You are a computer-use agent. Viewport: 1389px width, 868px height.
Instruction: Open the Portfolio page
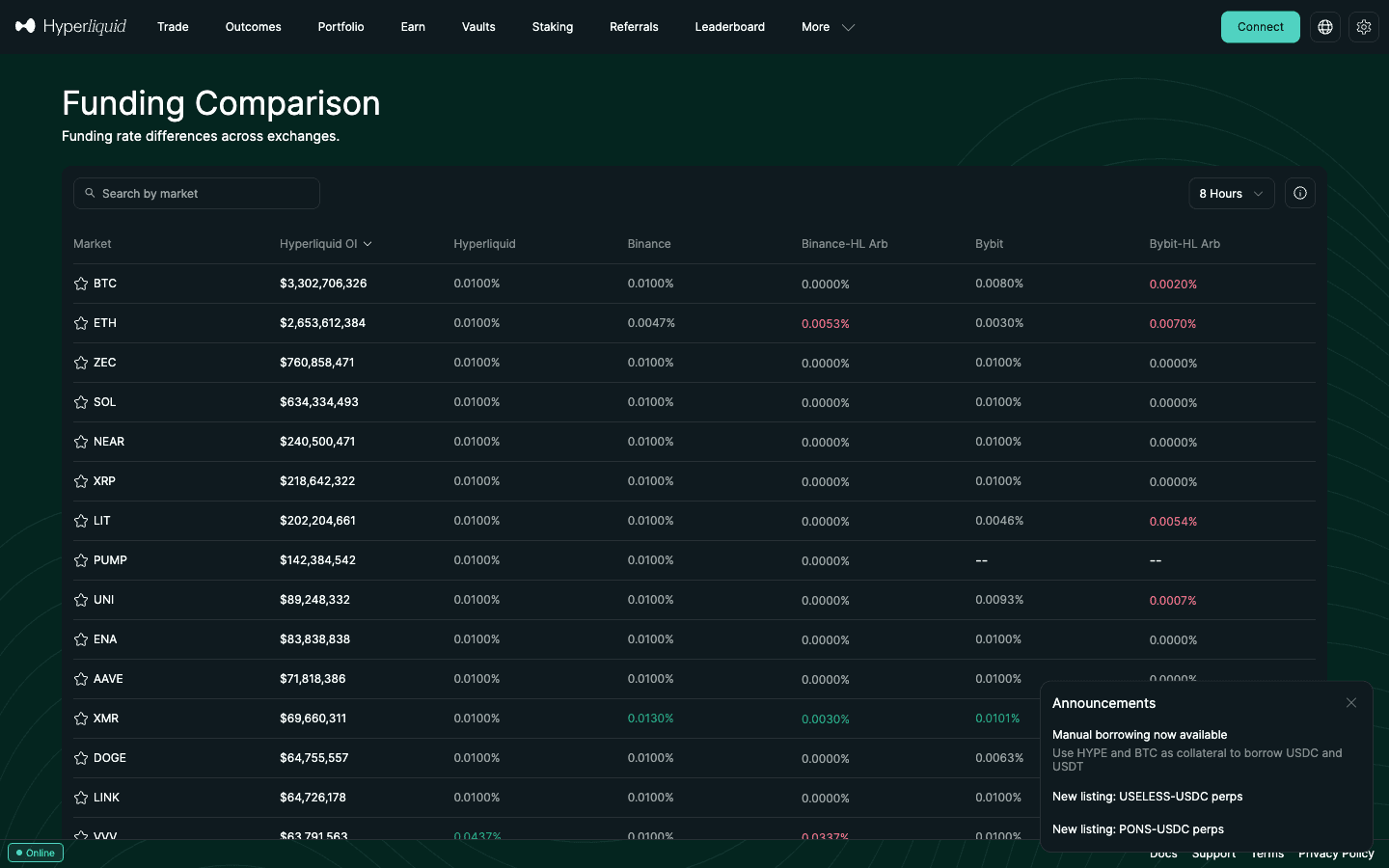click(340, 27)
